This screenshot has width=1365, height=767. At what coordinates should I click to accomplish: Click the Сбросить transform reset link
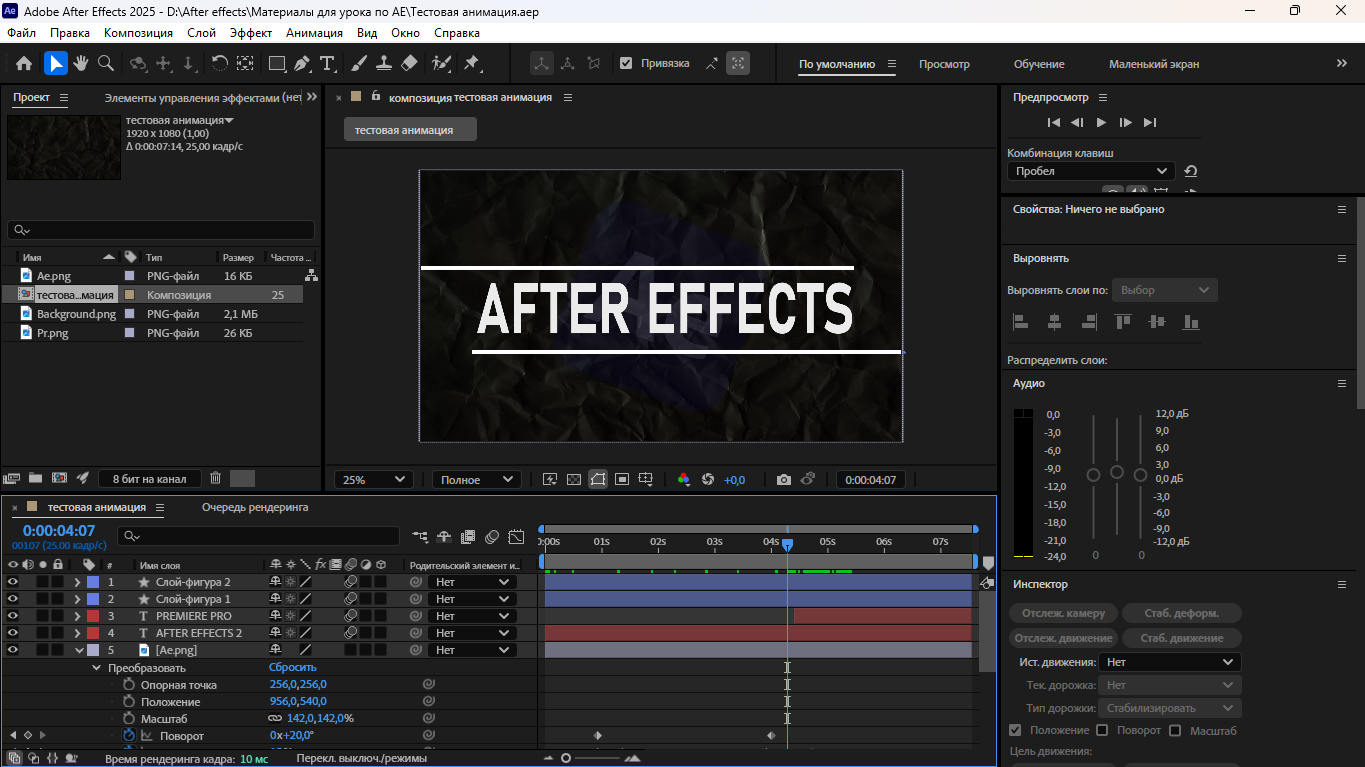(293, 667)
